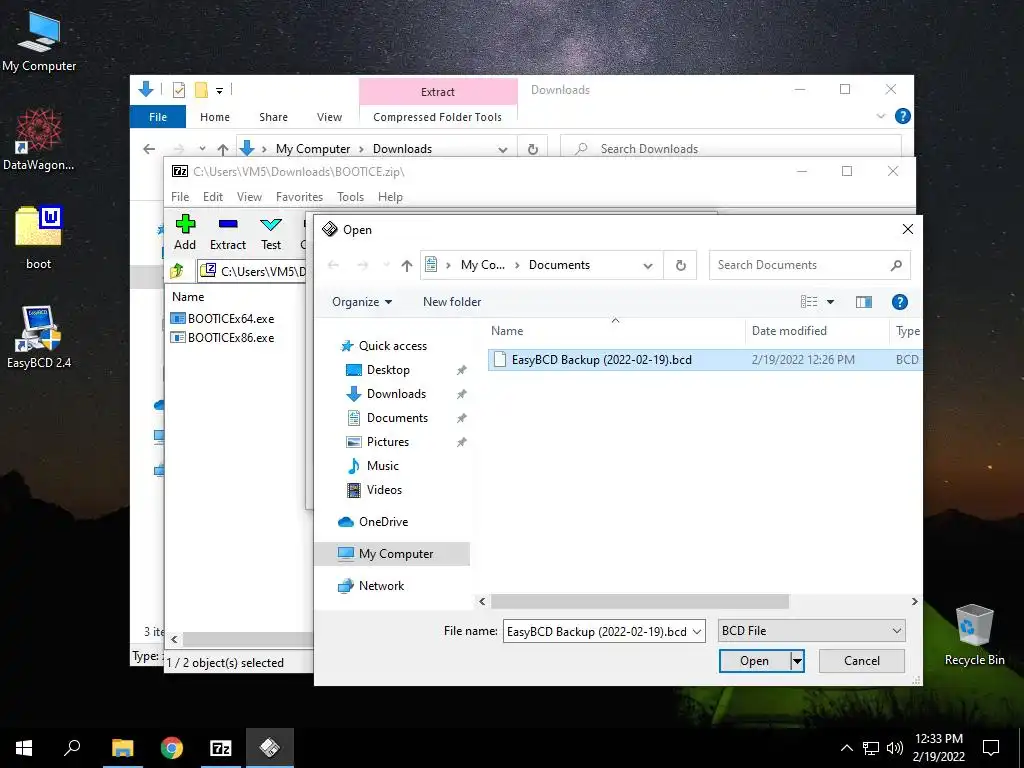The height and width of the screenshot is (768, 1024).
Task: Click 7-Zip up-one-level folder icon
Action: (x=177, y=270)
